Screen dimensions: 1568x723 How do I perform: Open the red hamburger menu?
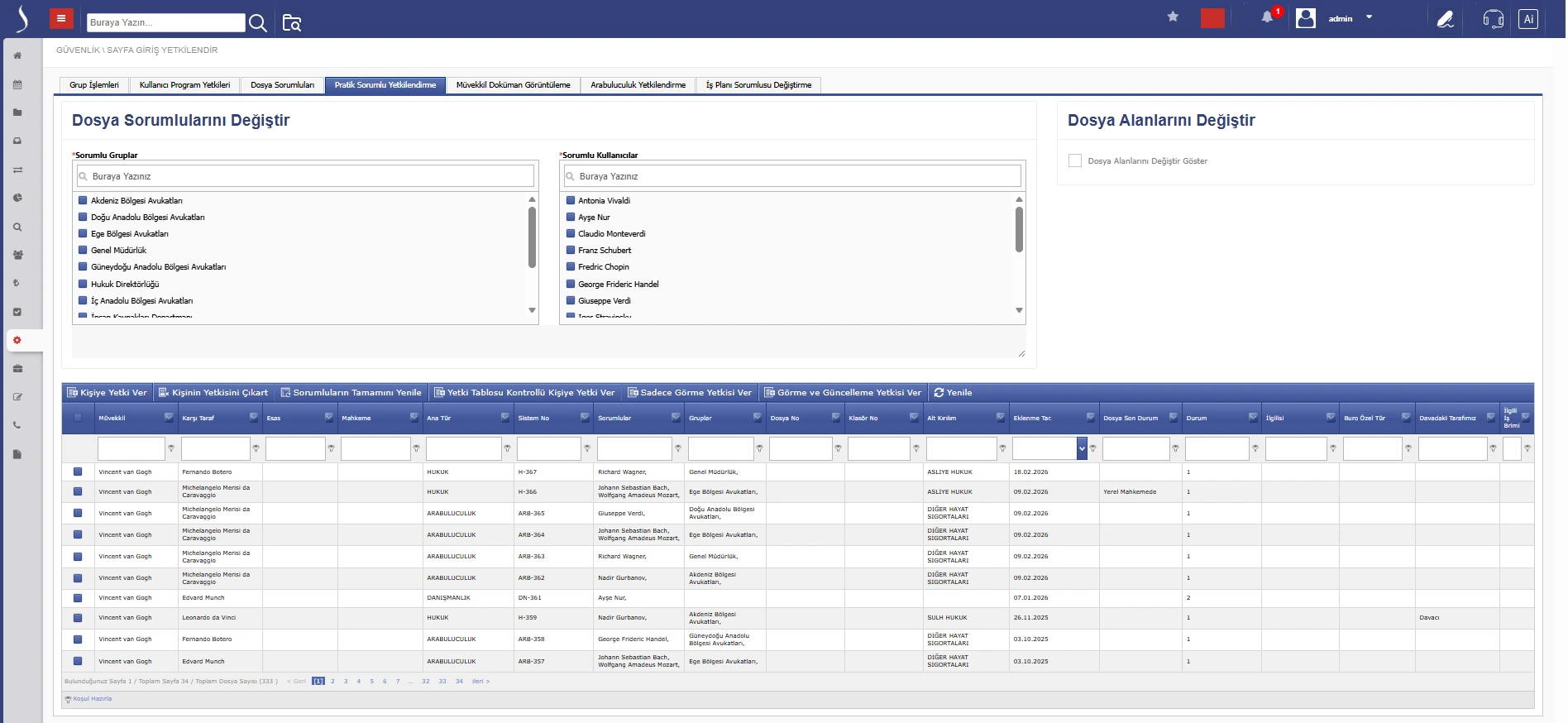coord(61,18)
